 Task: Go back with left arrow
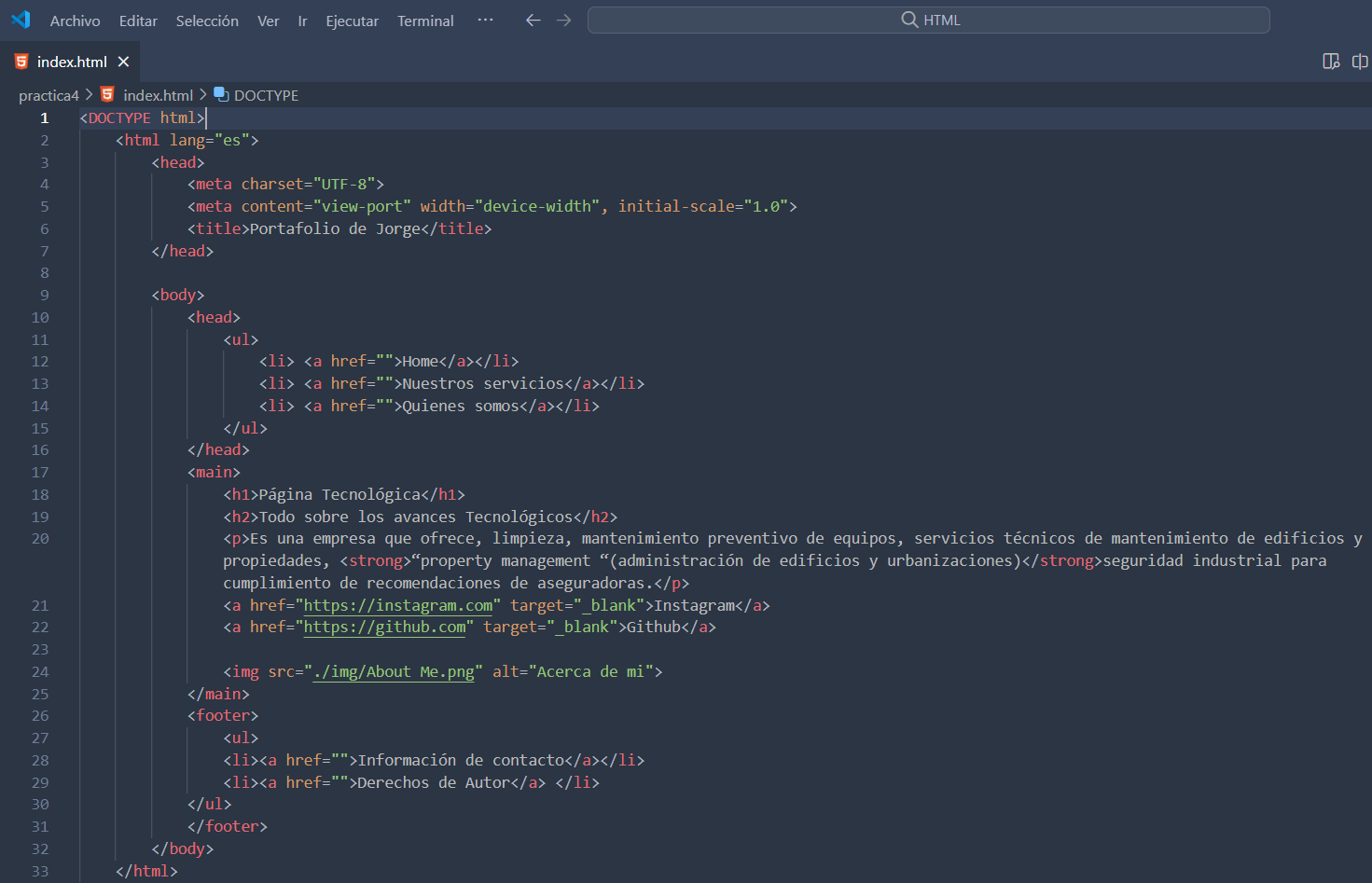click(533, 20)
